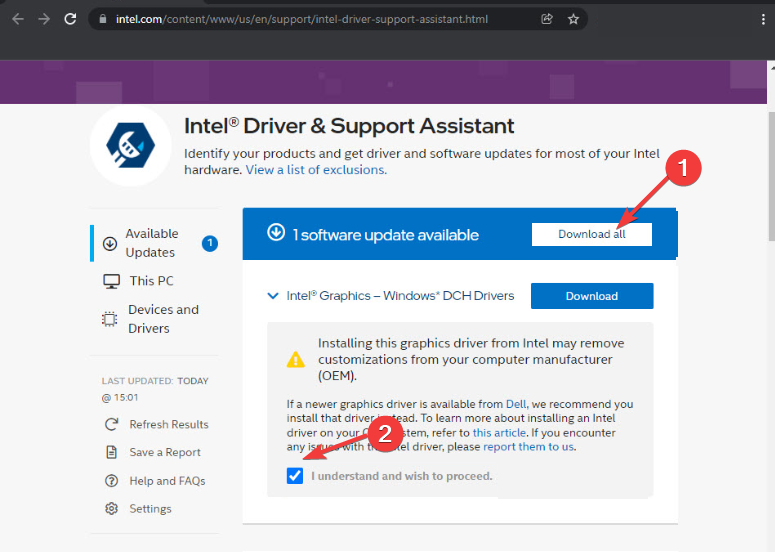Save a Report of this scan

[165, 452]
